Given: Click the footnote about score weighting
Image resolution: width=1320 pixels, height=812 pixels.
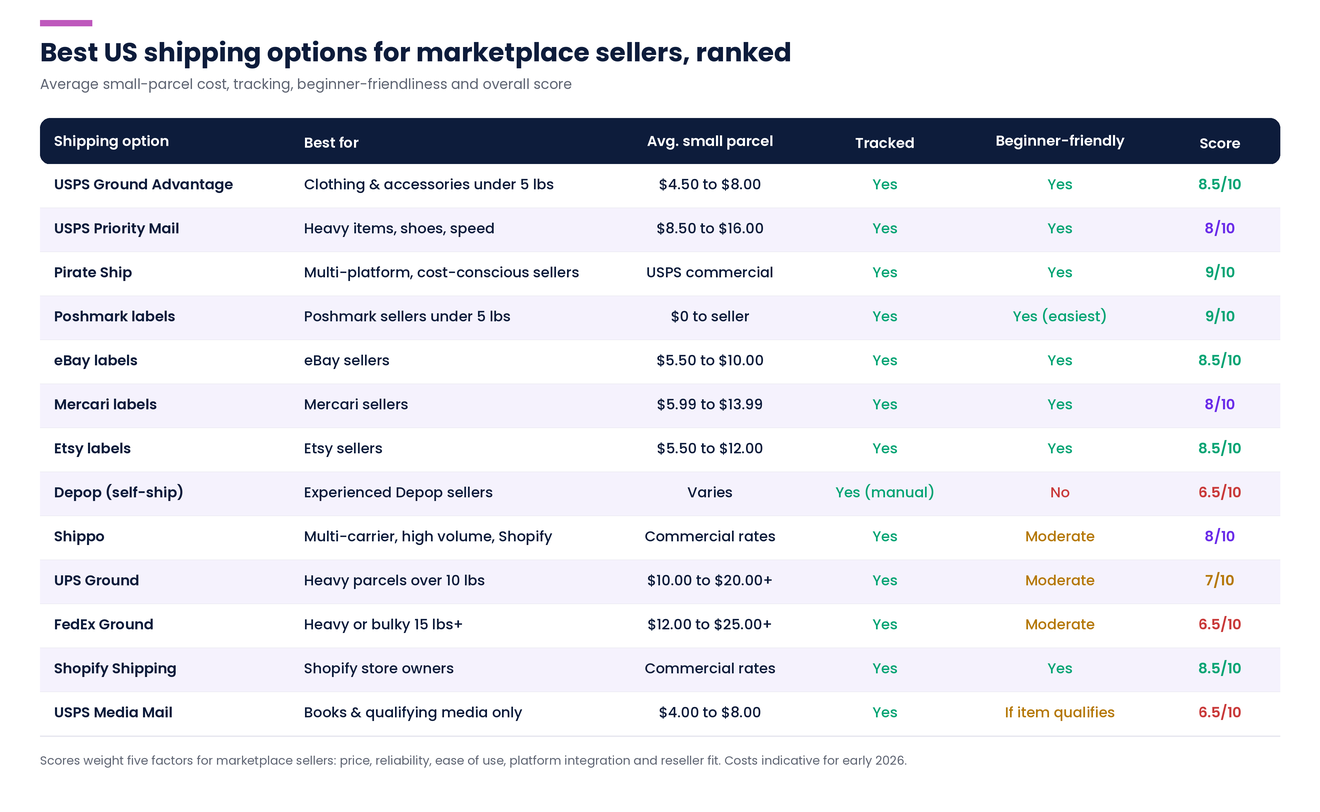Looking at the screenshot, I should click(x=473, y=760).
